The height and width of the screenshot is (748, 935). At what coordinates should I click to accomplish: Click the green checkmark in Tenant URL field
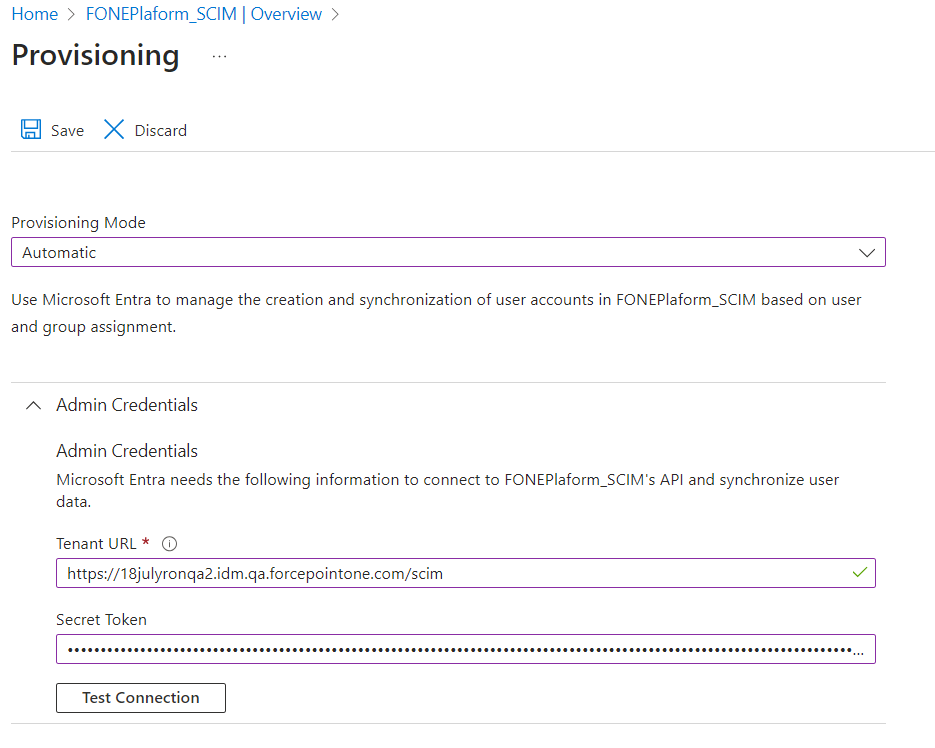(x=859, y=573)
